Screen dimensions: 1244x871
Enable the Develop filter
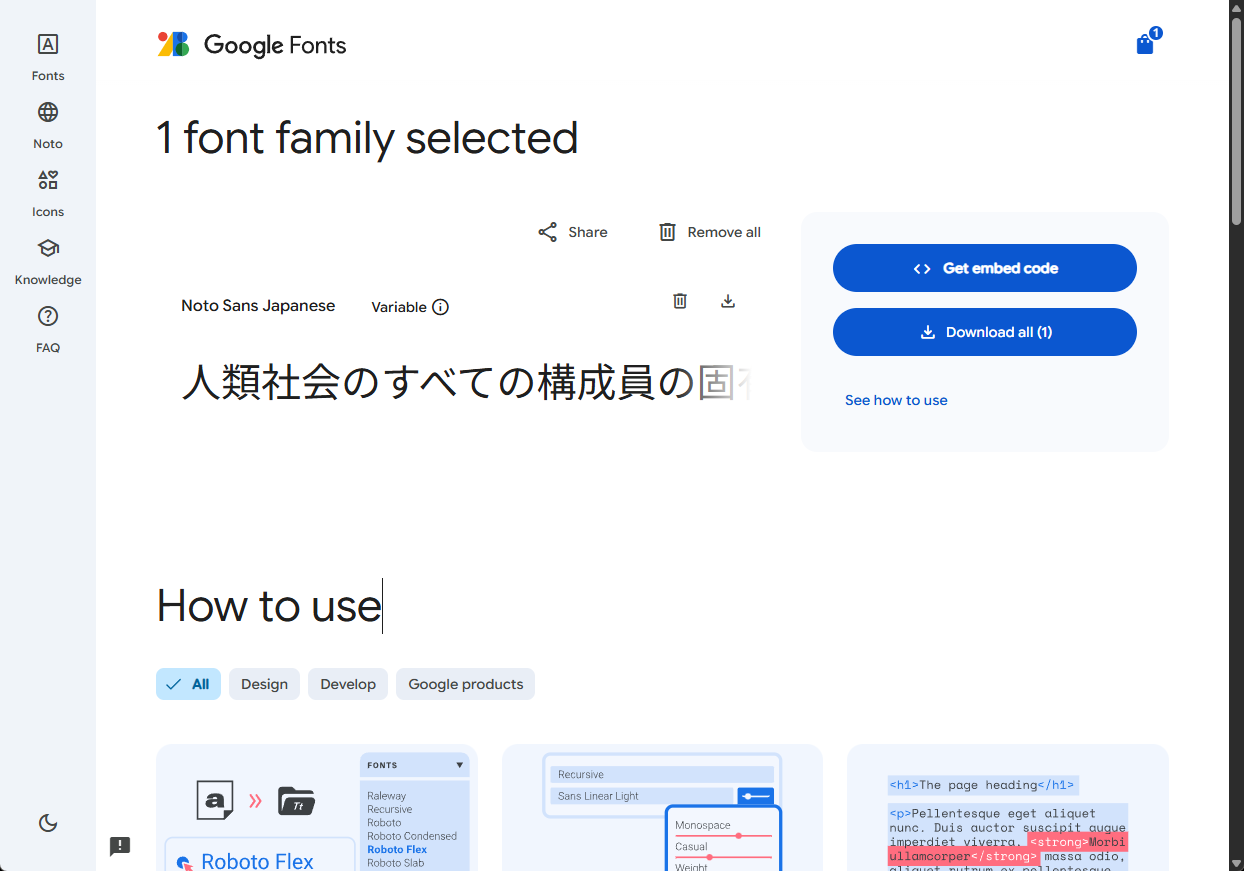(x=347, y=684)
